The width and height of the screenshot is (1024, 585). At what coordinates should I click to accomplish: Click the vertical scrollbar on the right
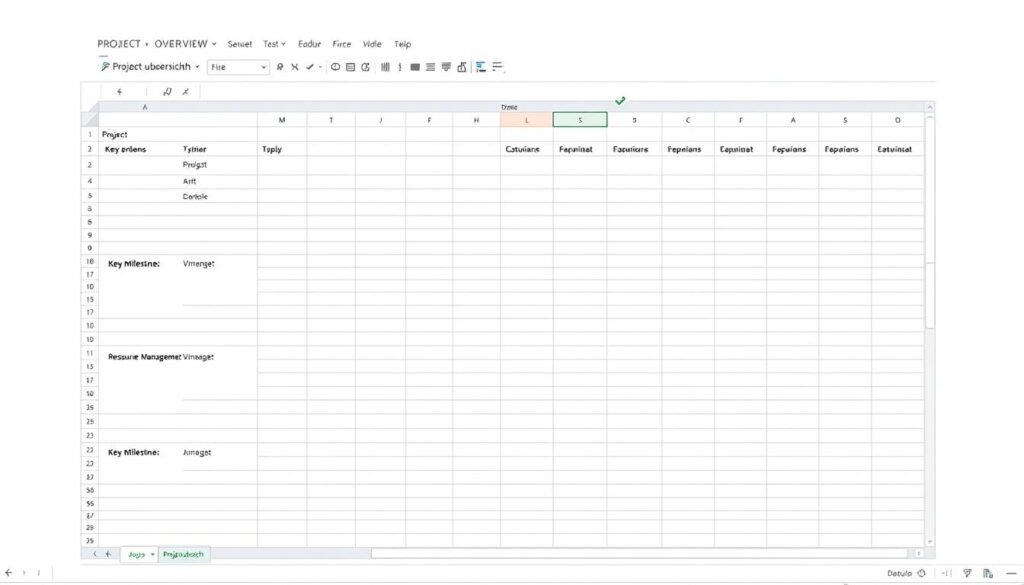930,295
